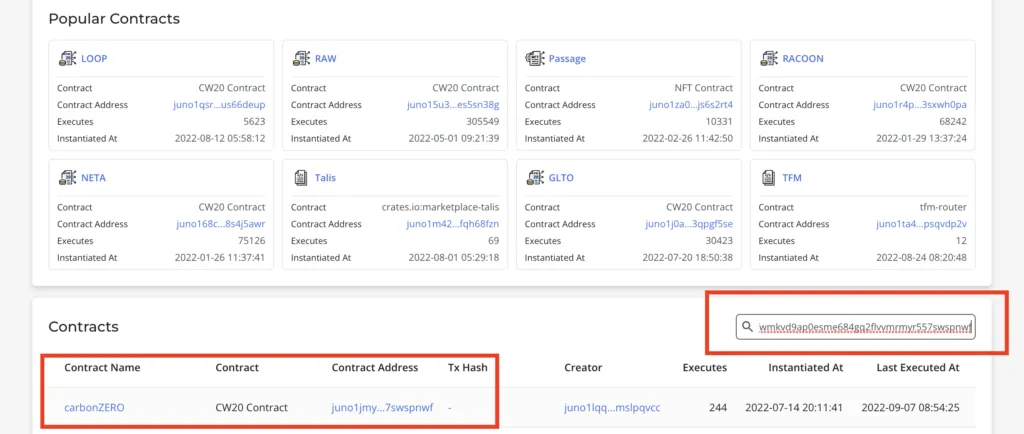Screen dimensions: 1024x434
Task: Open the Talis contract link
Action: coord(325,178)
